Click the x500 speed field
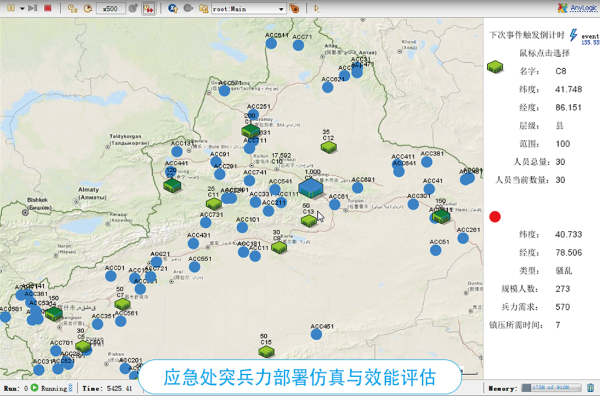 tap(111, 8)
